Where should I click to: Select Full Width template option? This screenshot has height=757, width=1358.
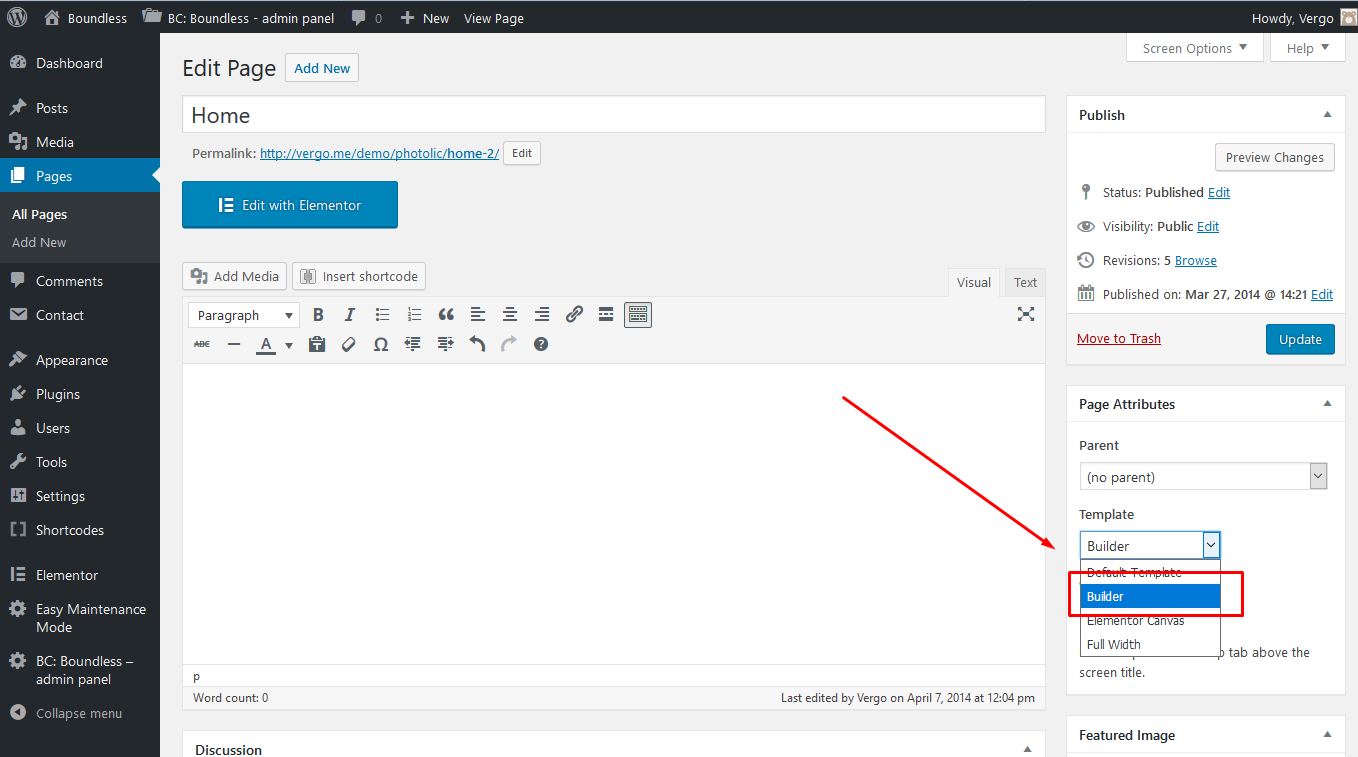1114,644
